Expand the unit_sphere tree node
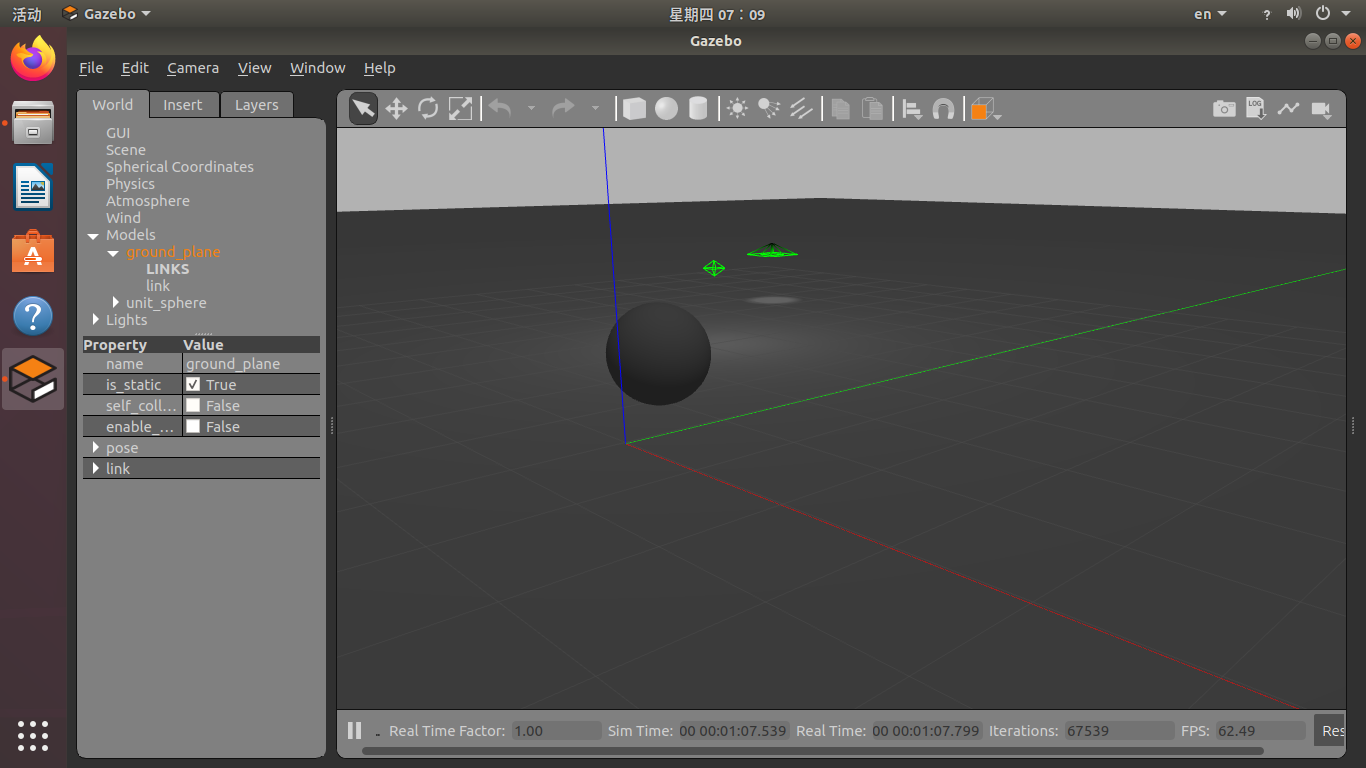Image resolution: width=1366 pixels, height=768 pixels. tap(116, 303)
